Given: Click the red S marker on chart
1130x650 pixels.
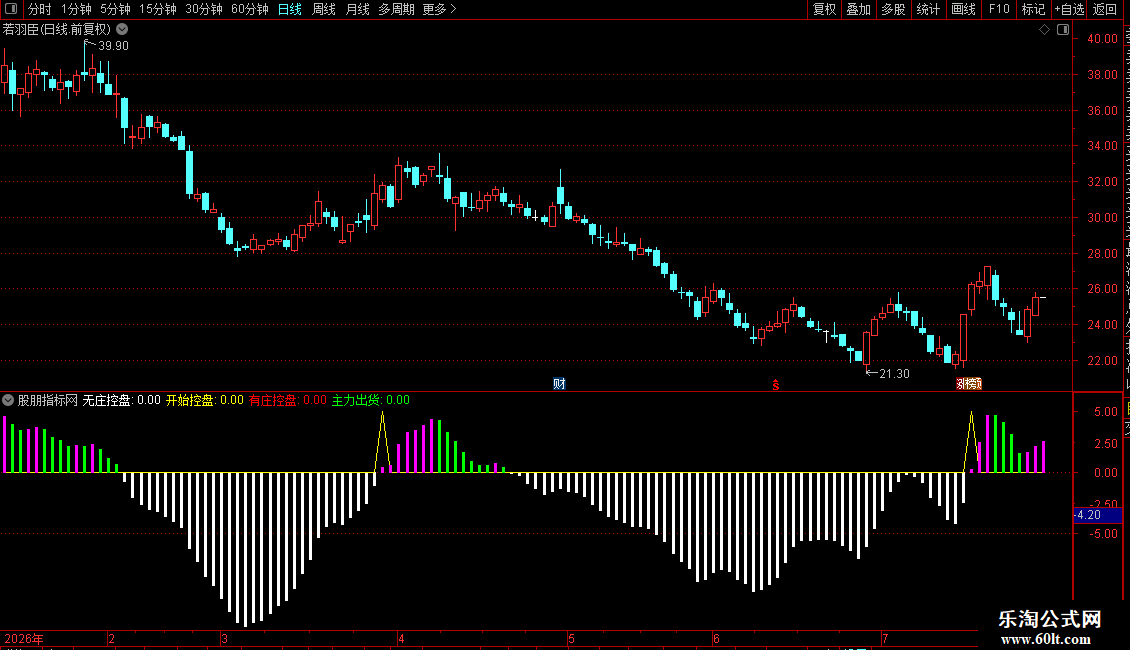Looking at the screenshot, I should (775, 385).
